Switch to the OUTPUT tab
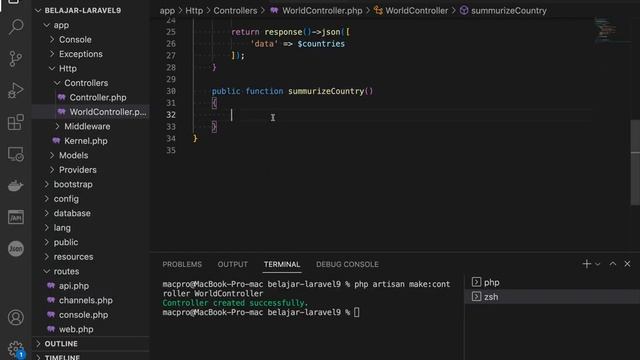This screenshot has height=360, width=640. tap(233, 264)
